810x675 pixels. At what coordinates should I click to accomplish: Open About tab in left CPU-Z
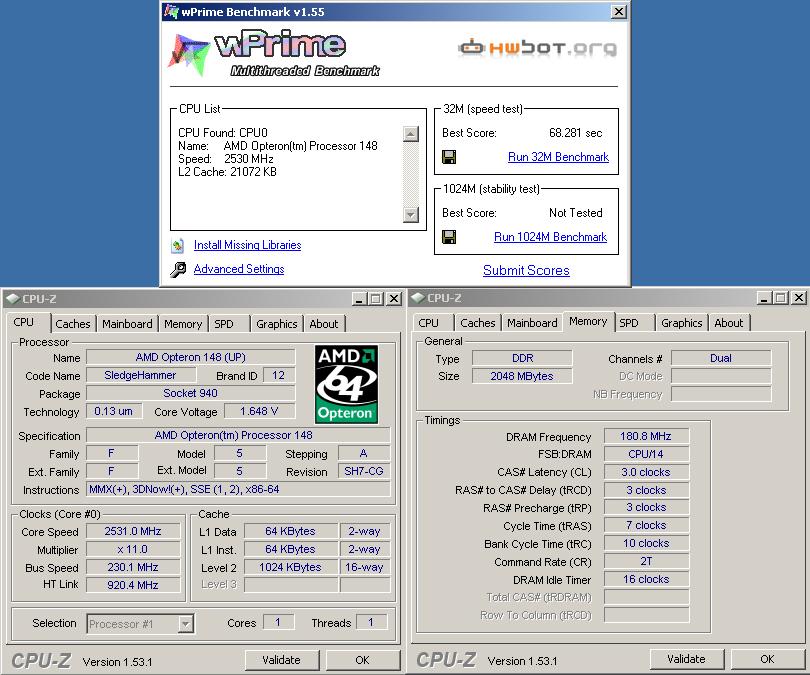pos(323,324)
